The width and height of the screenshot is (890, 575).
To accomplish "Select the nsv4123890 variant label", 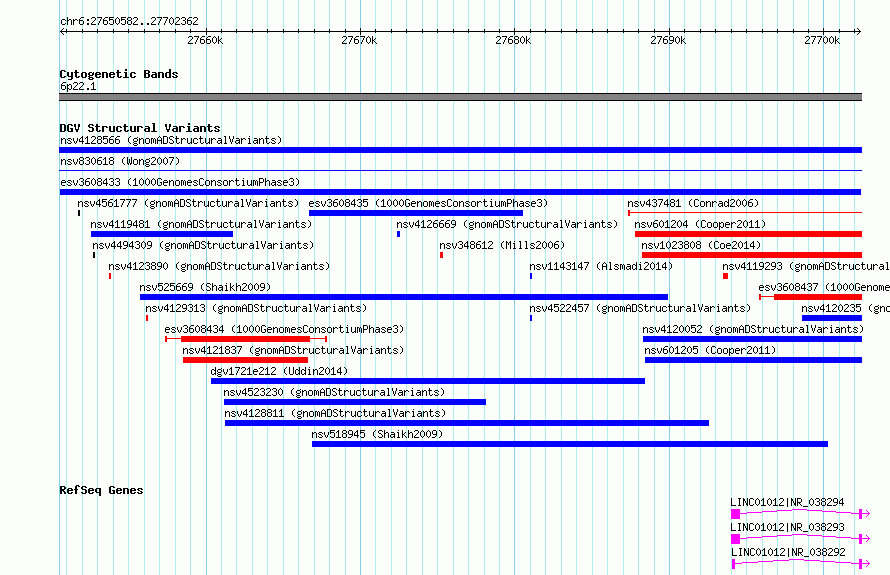I will pos(219,266).
